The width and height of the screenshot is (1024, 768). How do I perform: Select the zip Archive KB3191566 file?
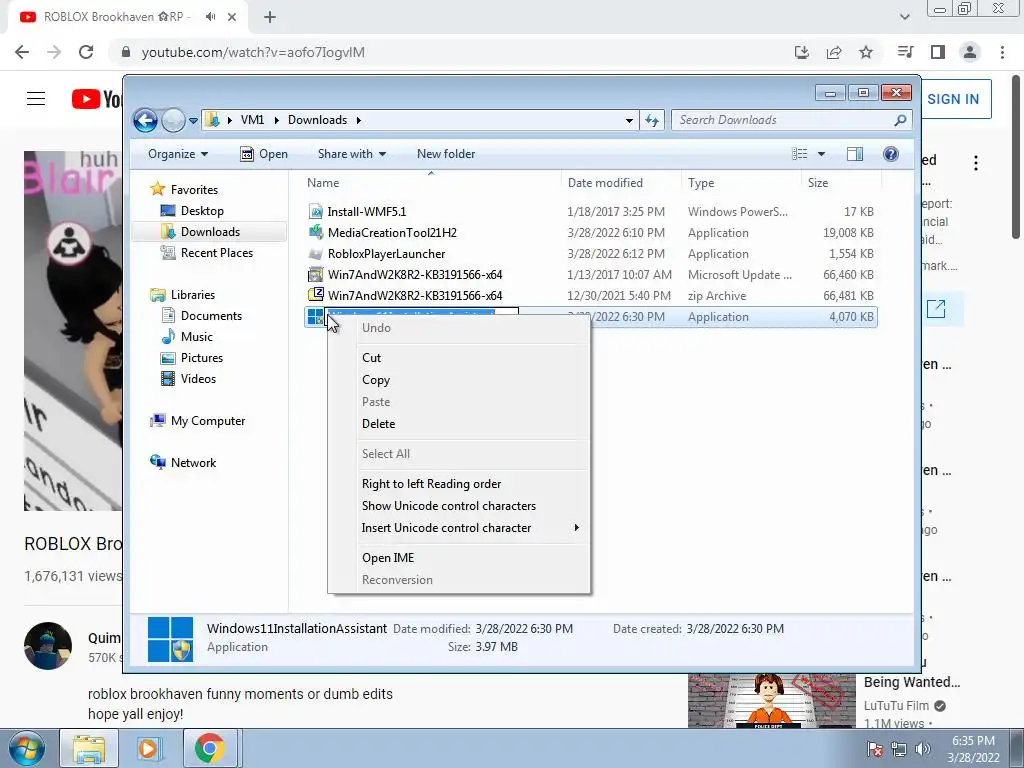click(590, 296)
